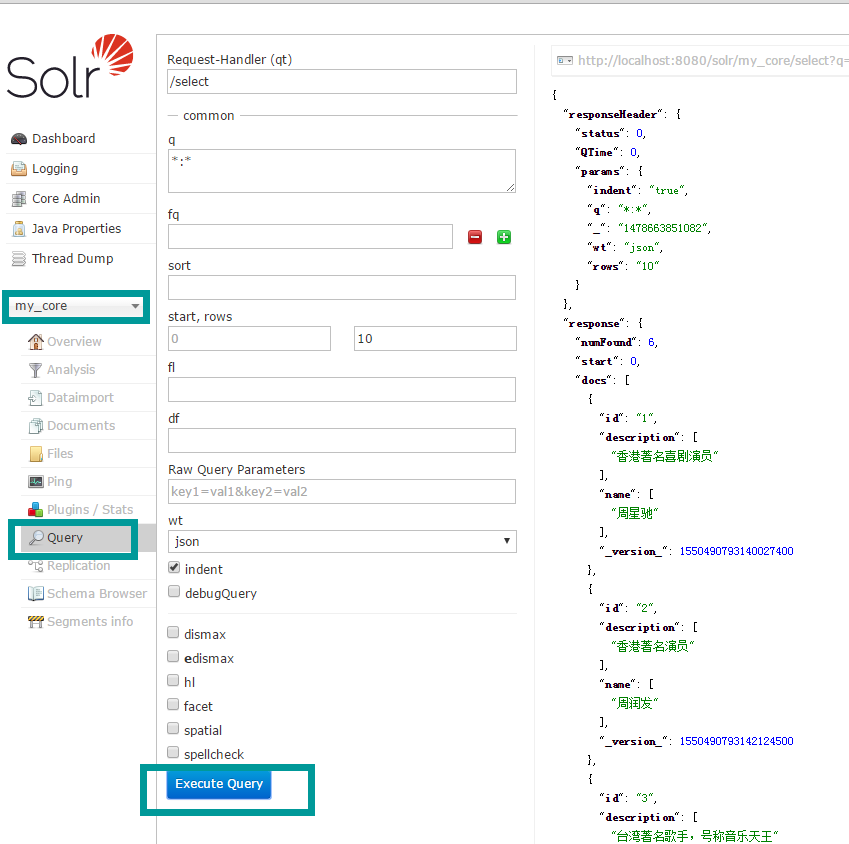
Task: Go to the Schema Browser section
Action: (97, 594)
